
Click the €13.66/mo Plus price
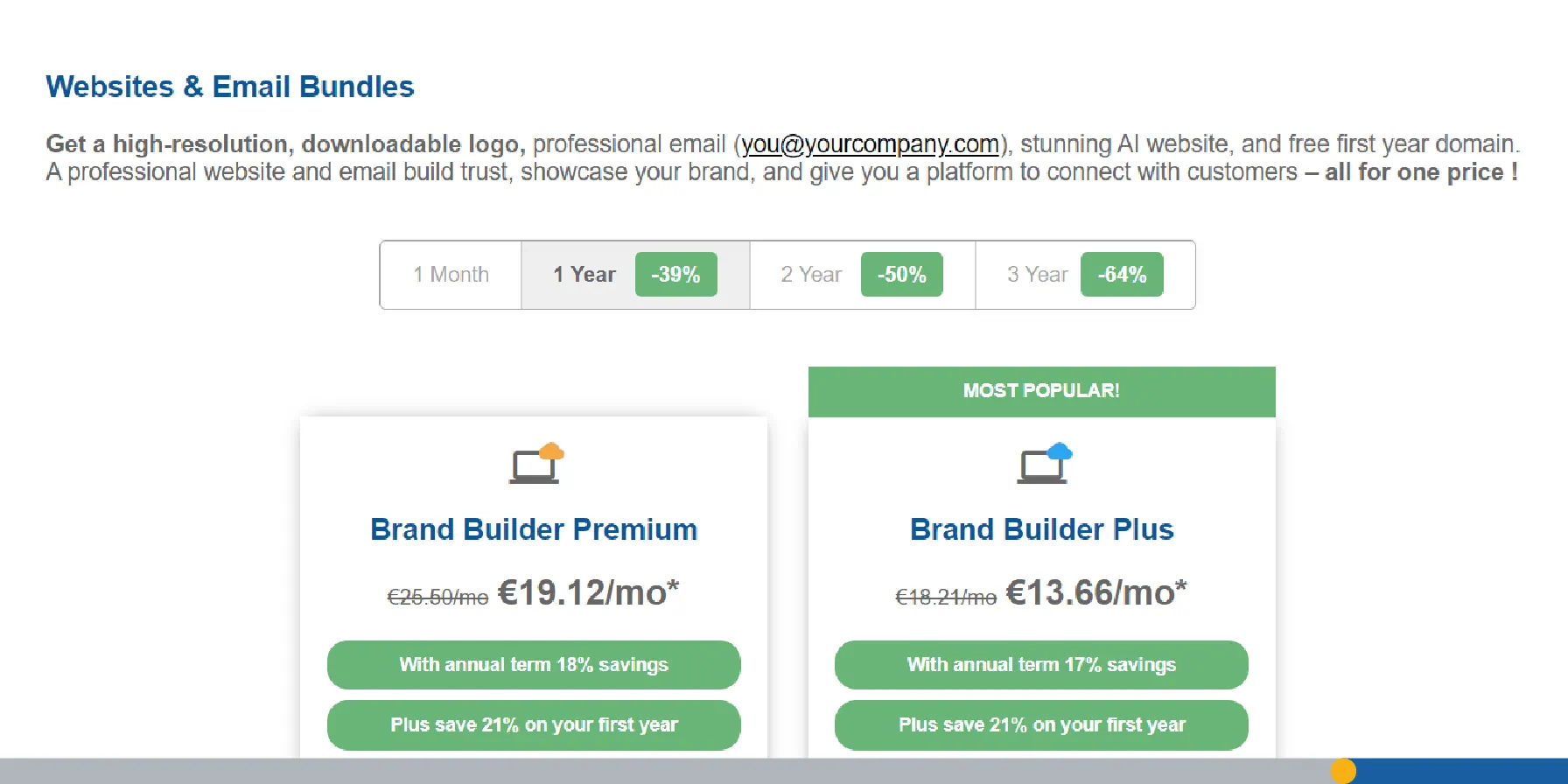point(1095,593)
